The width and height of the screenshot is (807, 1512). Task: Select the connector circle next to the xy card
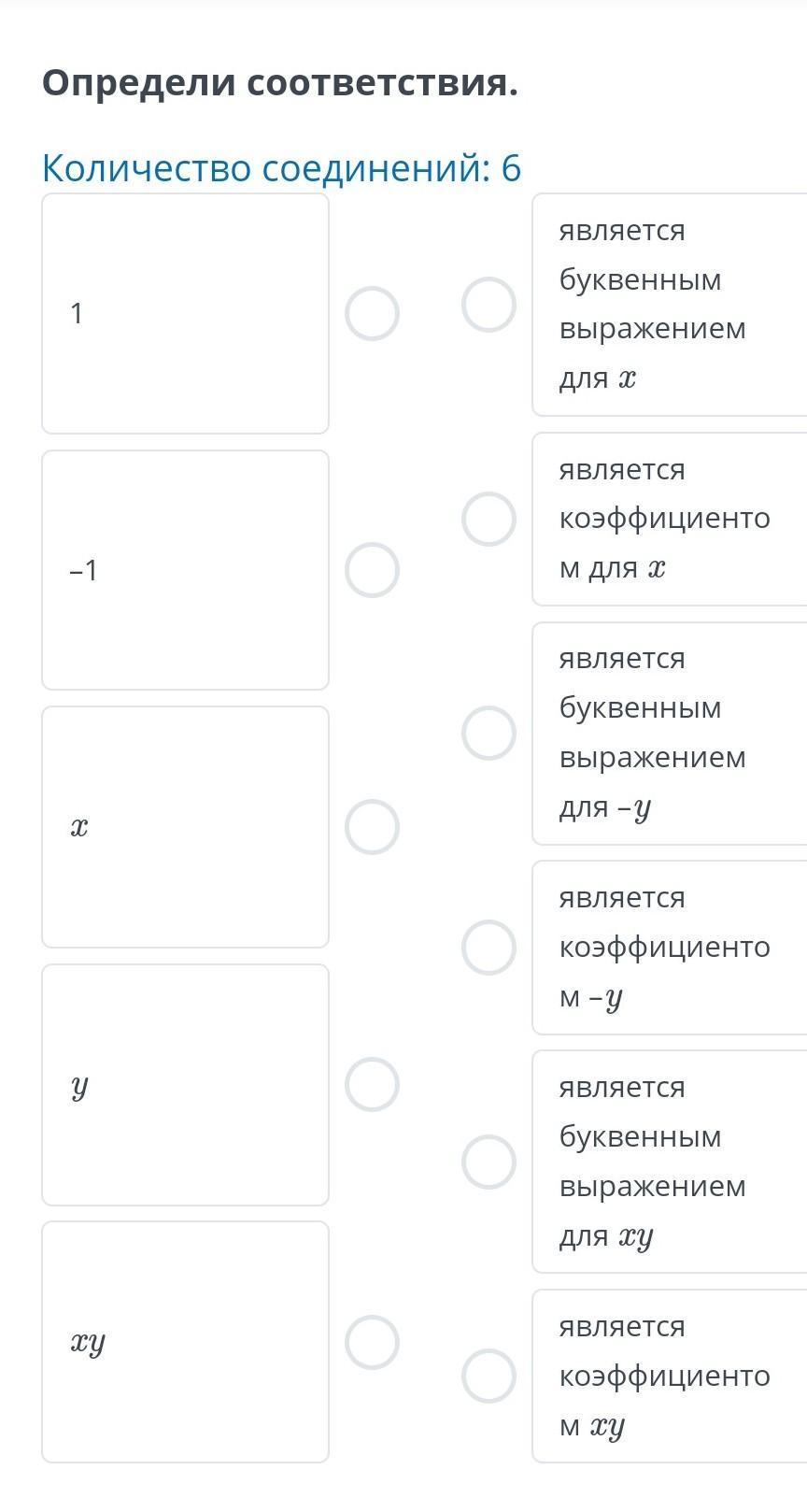[372, 1342]
